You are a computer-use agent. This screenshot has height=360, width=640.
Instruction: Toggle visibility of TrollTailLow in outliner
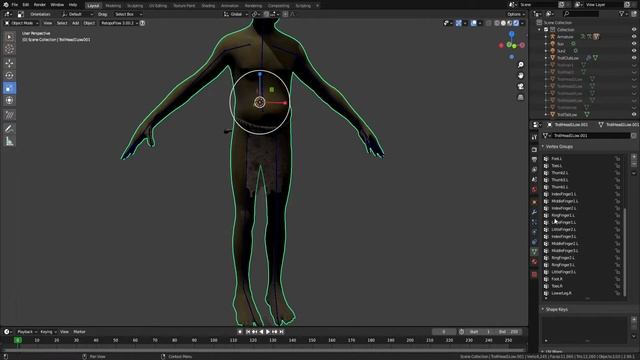click(634, 114)
